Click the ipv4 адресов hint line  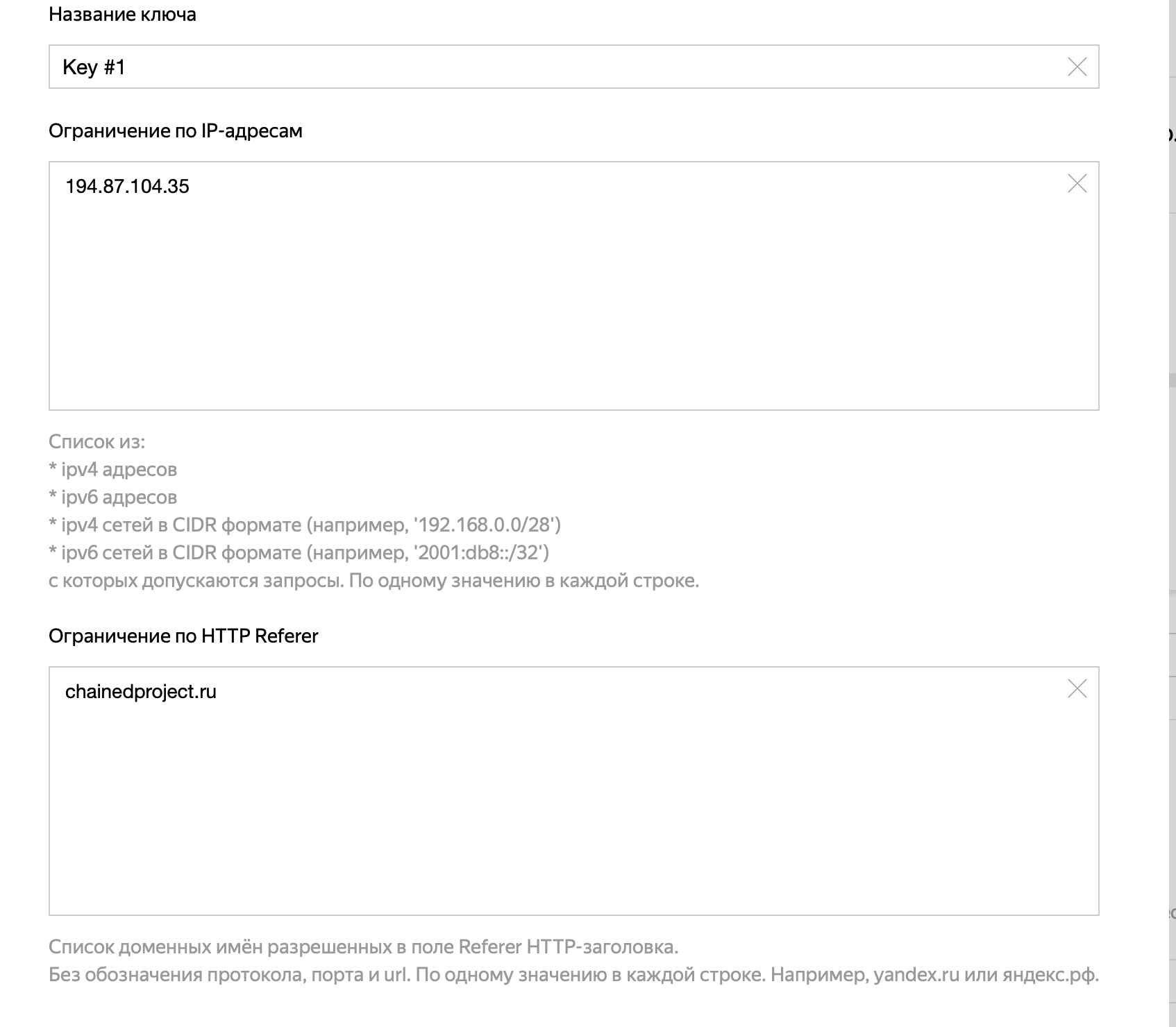pos(112,469)
